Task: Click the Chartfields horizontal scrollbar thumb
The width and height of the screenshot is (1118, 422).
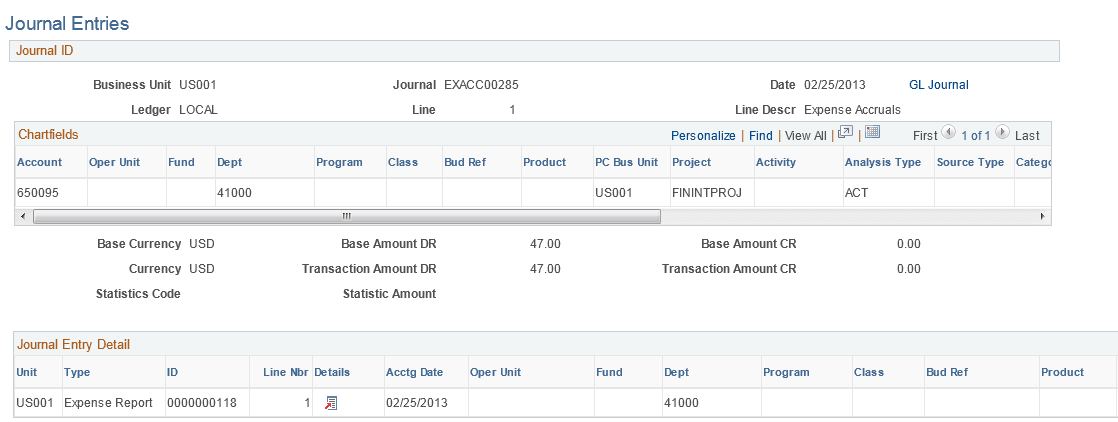Action: [347, 216]
